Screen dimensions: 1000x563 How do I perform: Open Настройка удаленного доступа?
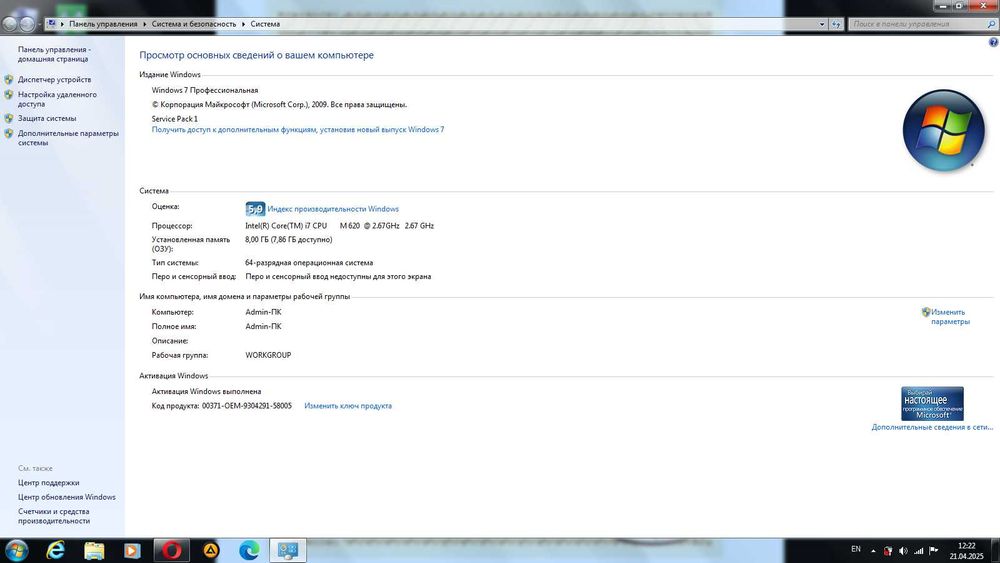pyautogui.click(x=57, y=99)
